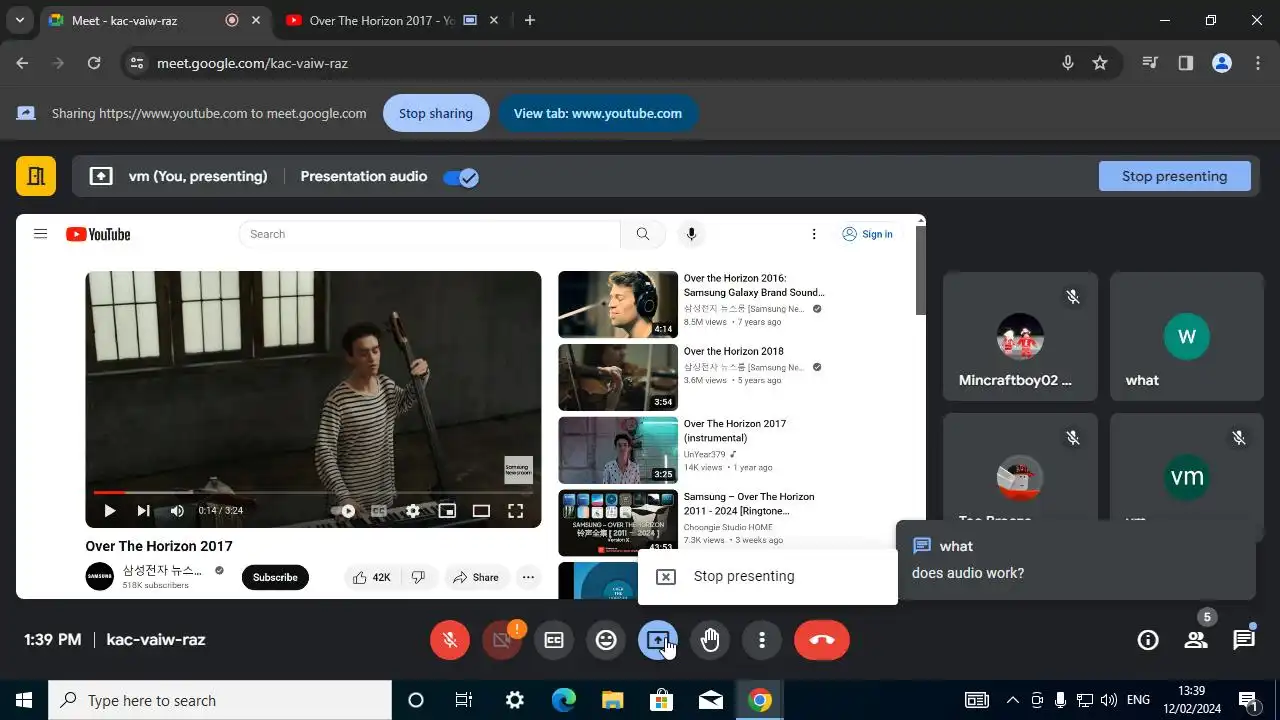
Task: View site information icon in address bar
Action: (x=138, y=63)
